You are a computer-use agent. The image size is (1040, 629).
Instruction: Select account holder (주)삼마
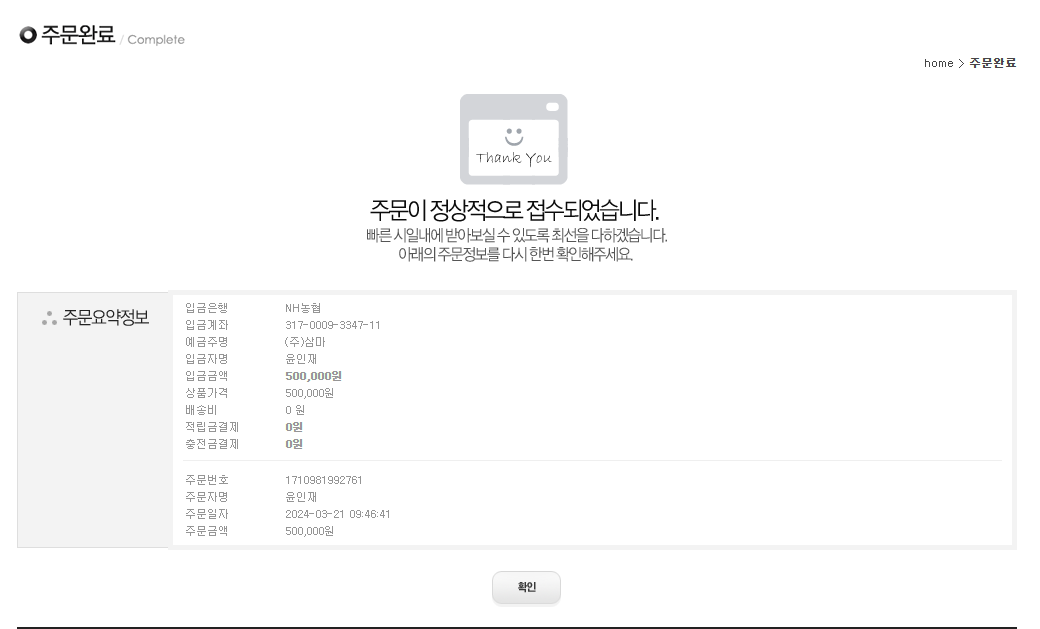coord(304,342)
